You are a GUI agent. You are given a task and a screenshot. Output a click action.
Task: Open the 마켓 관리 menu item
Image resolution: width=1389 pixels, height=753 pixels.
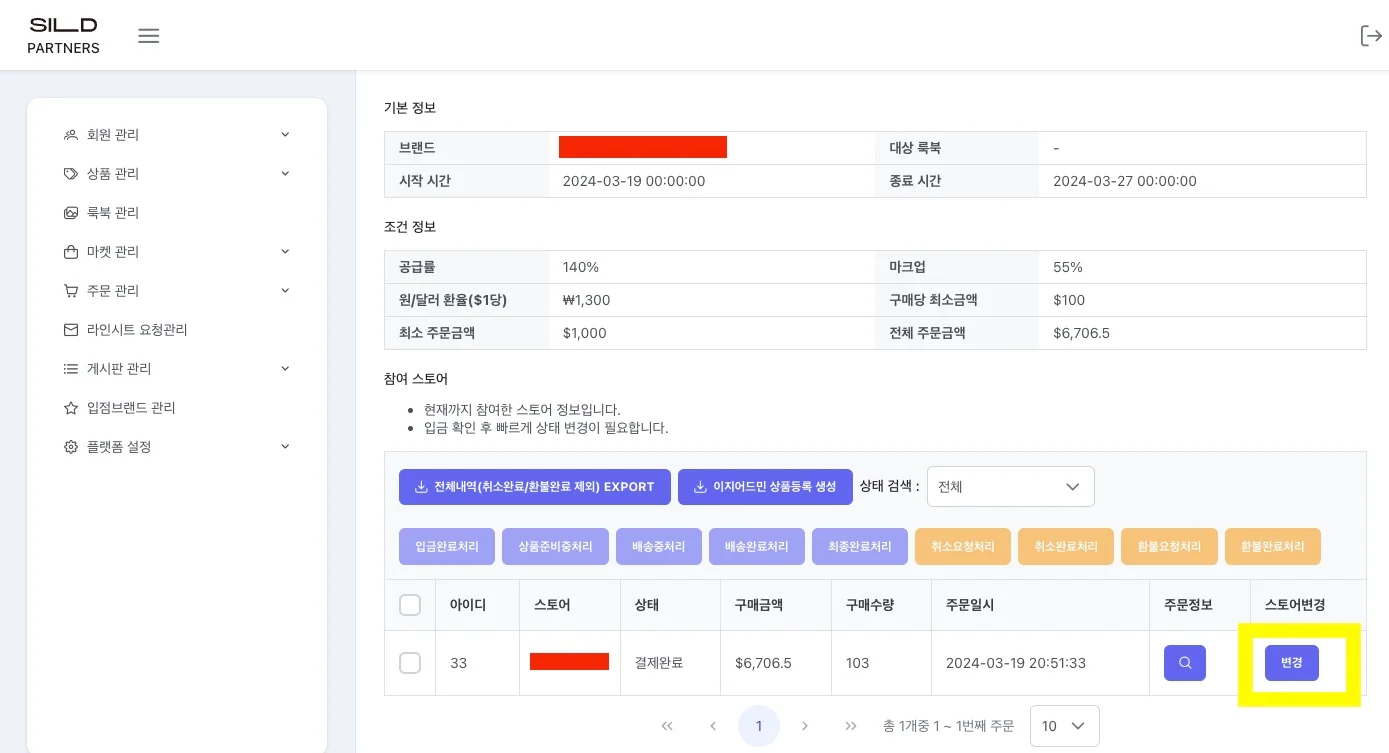176,252
